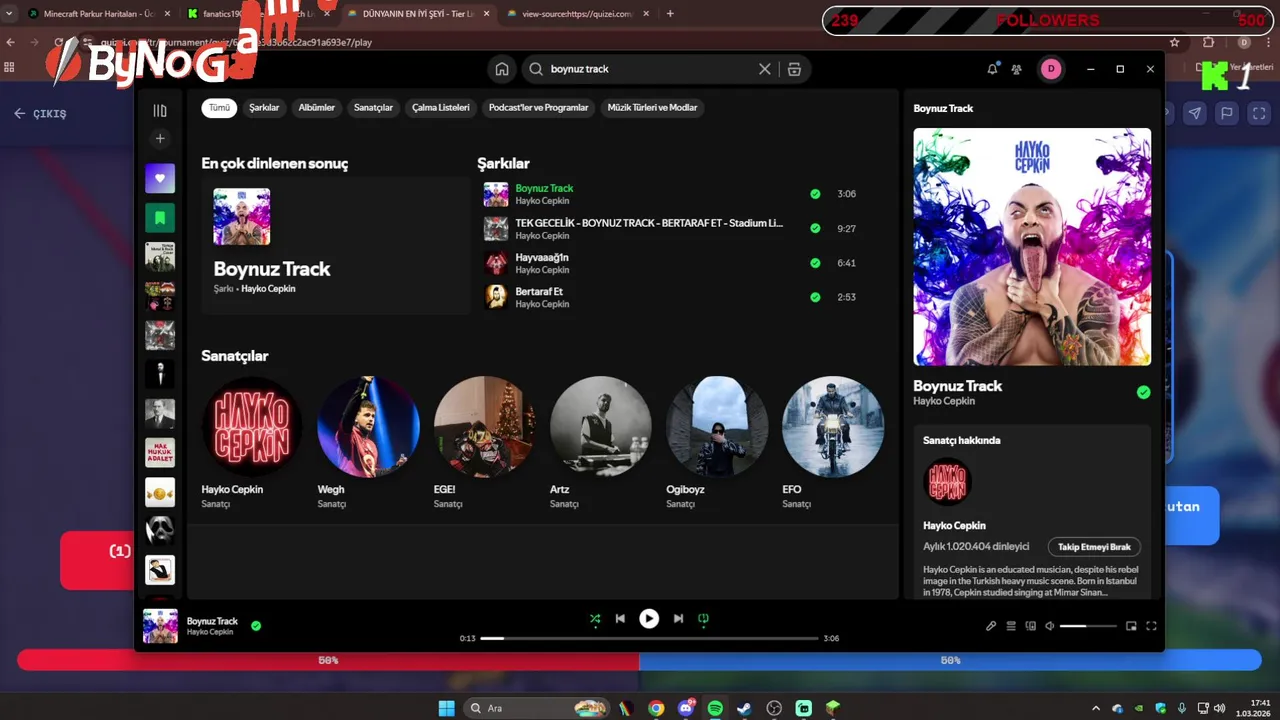
Task: Switch to 'Minecraft Parkur Haritaları' browser tab
Action: point(98,14)
